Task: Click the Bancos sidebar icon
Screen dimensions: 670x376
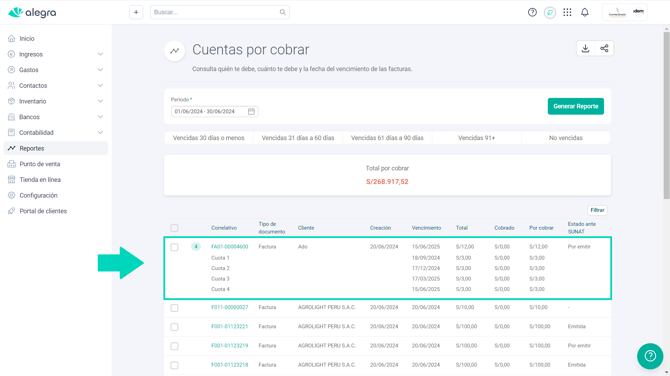Action: [12, 117]
